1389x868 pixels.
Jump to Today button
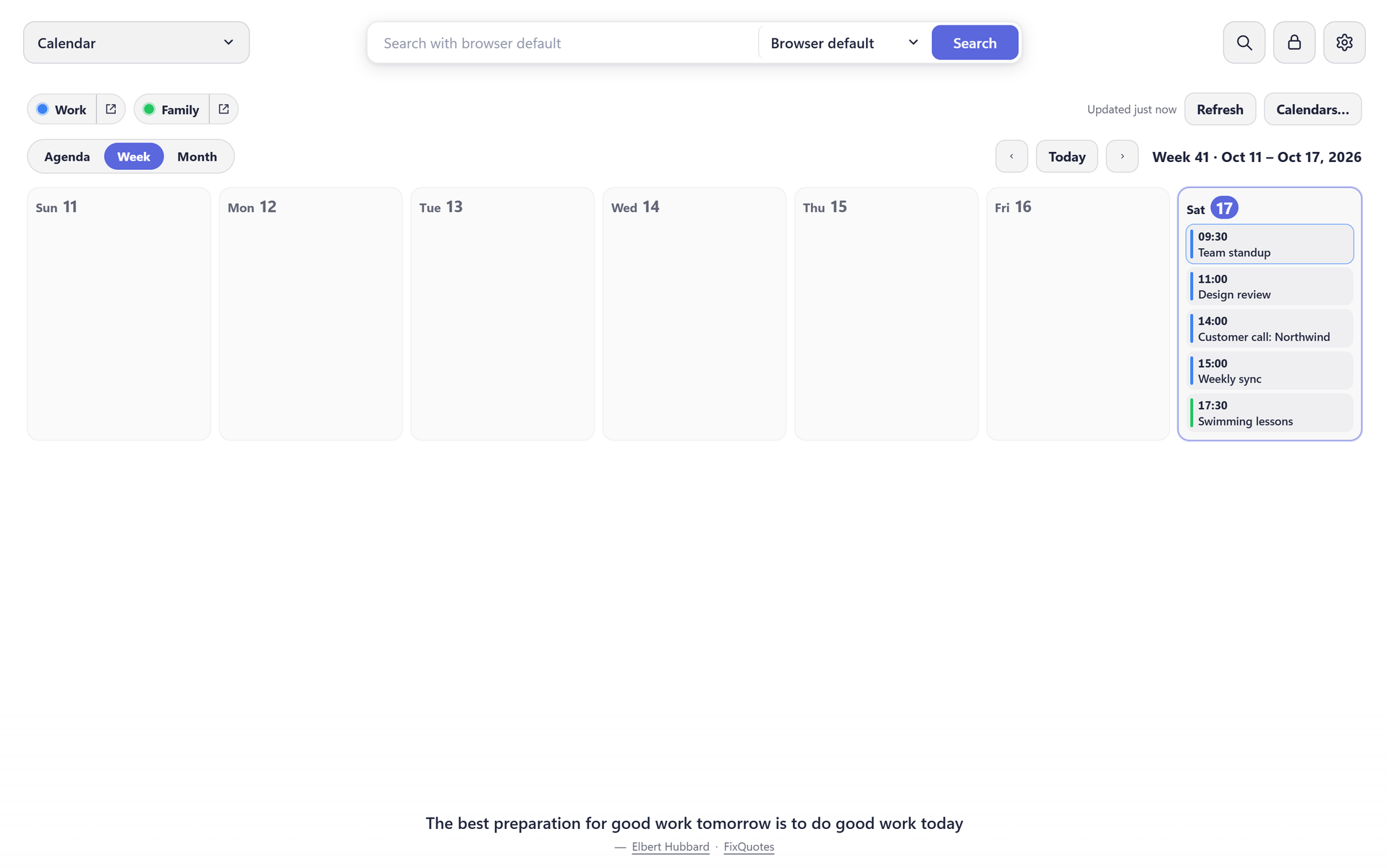[x=1066, y=156]
